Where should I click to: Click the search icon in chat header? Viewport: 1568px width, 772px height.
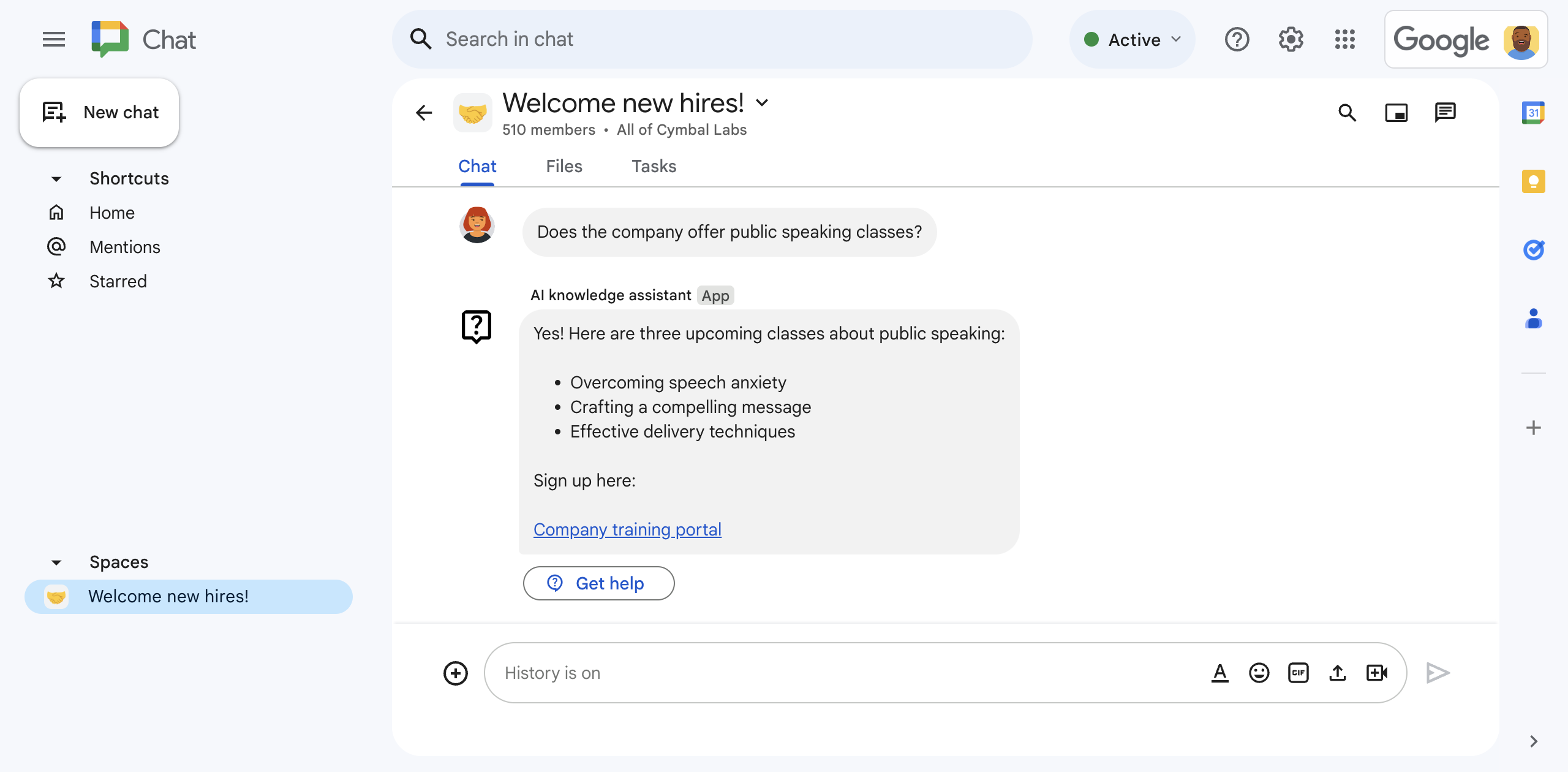pos(1348,112)
